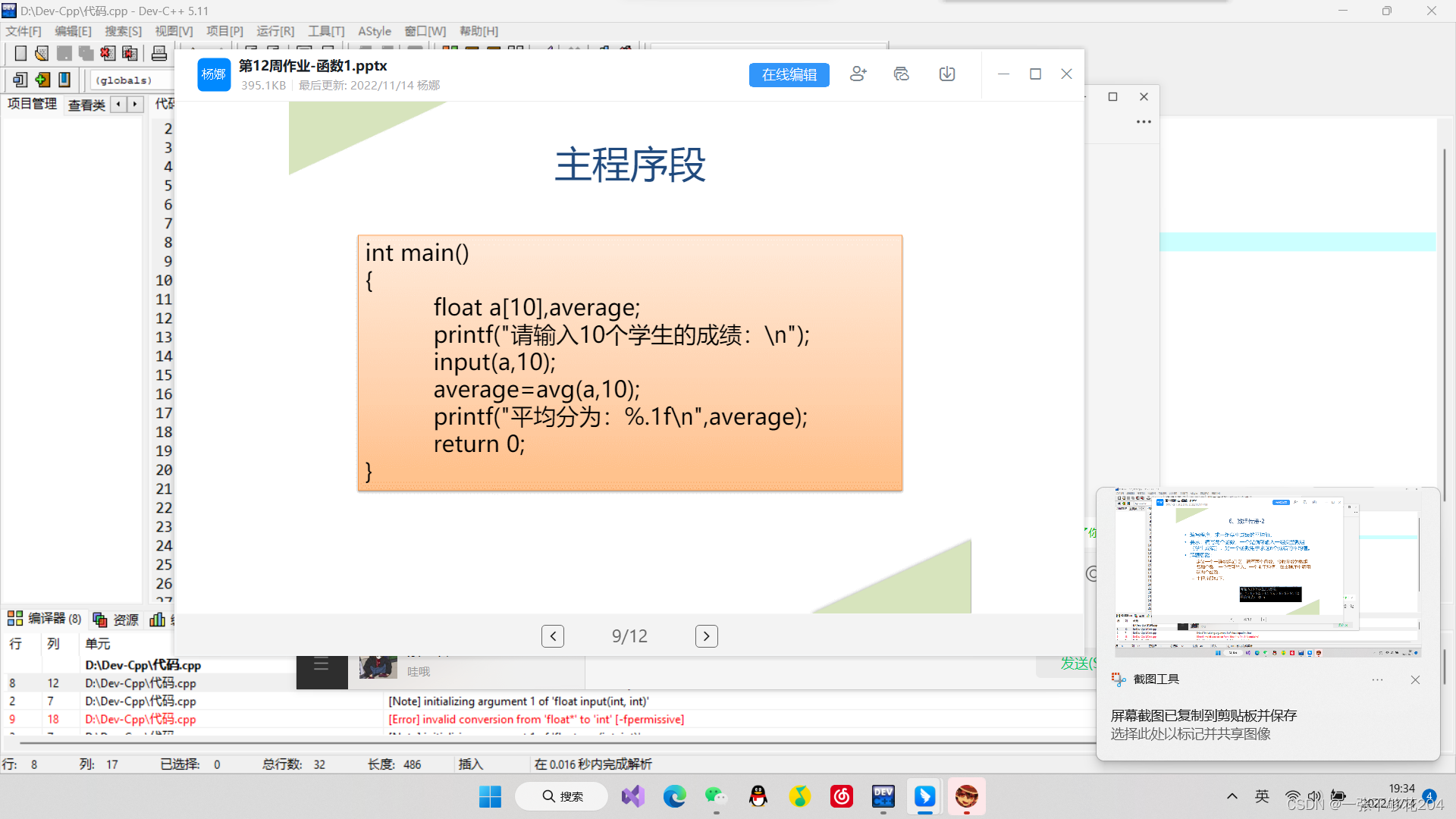This screenshot has width=1456, height=819.
Task: Click the close-all-files toolbar icon with red X
Action: point(130,53)
